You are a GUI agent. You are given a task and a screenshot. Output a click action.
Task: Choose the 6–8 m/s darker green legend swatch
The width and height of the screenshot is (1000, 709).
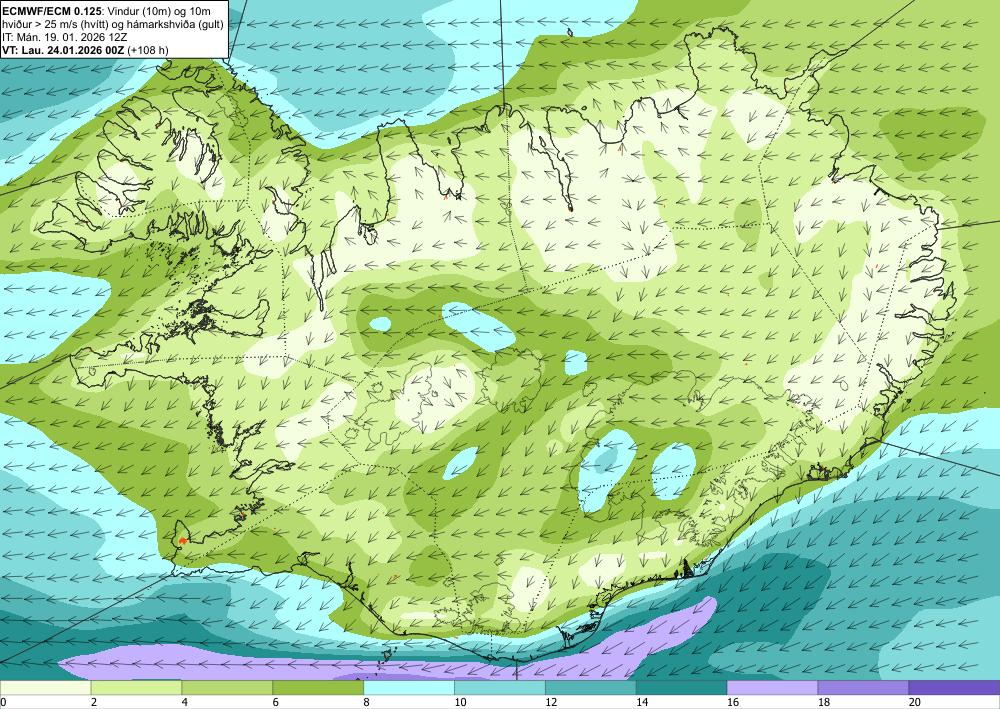click(x=318, y=688)
